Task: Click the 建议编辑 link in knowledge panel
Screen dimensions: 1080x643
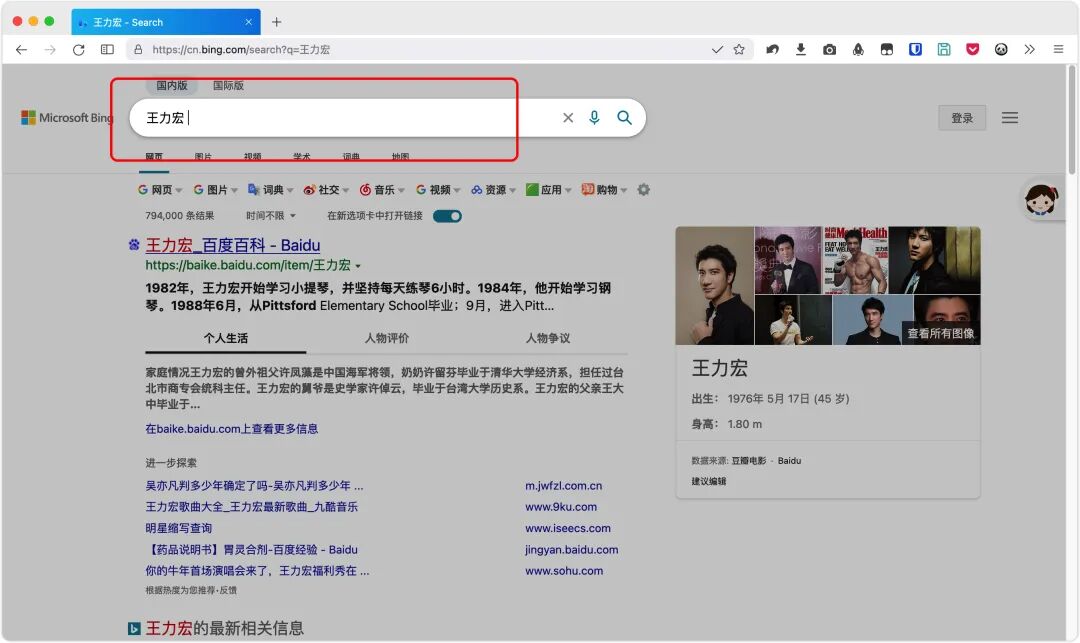Action: (709, 481)
